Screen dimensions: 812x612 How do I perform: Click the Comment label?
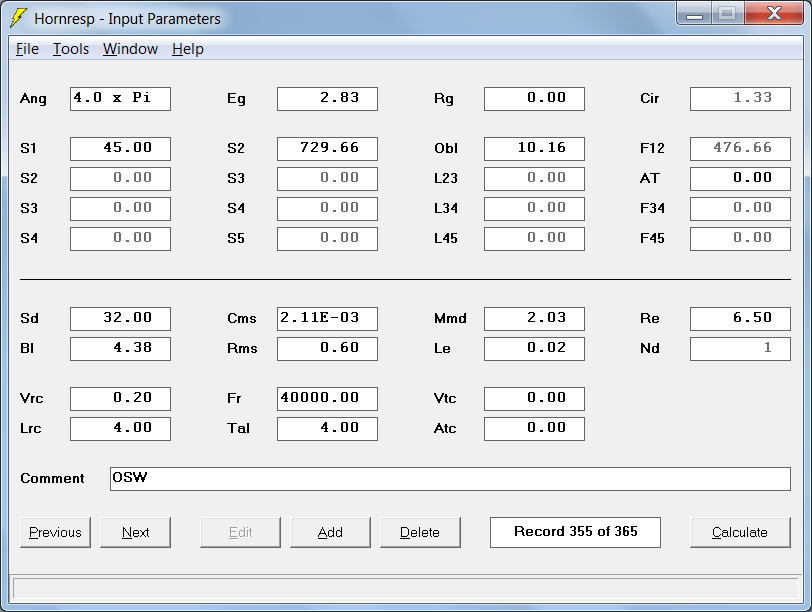tap(52, 478)
